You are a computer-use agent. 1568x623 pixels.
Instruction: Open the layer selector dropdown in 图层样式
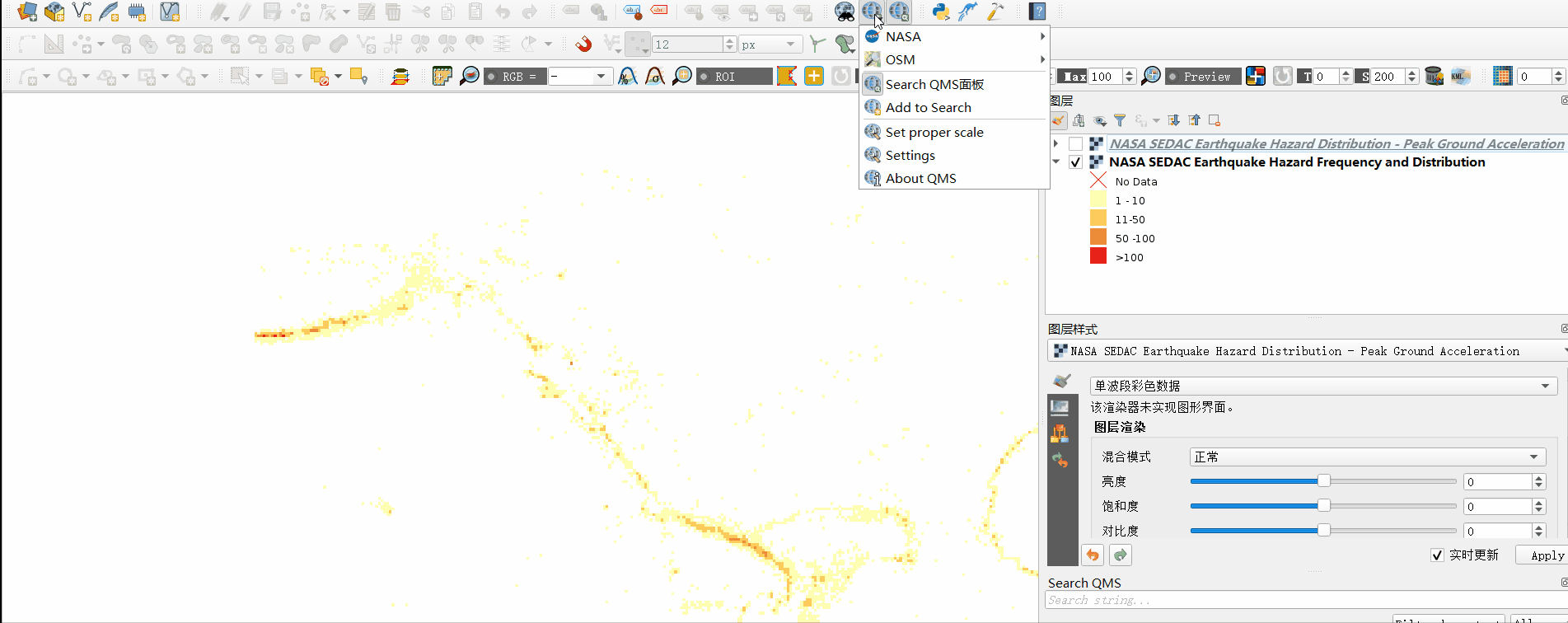click(1308, 351)
